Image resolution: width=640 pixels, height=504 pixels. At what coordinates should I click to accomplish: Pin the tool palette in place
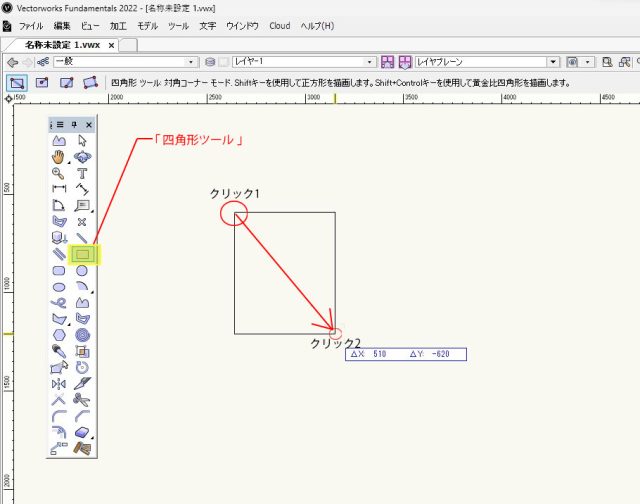click(x=74, y=124)
